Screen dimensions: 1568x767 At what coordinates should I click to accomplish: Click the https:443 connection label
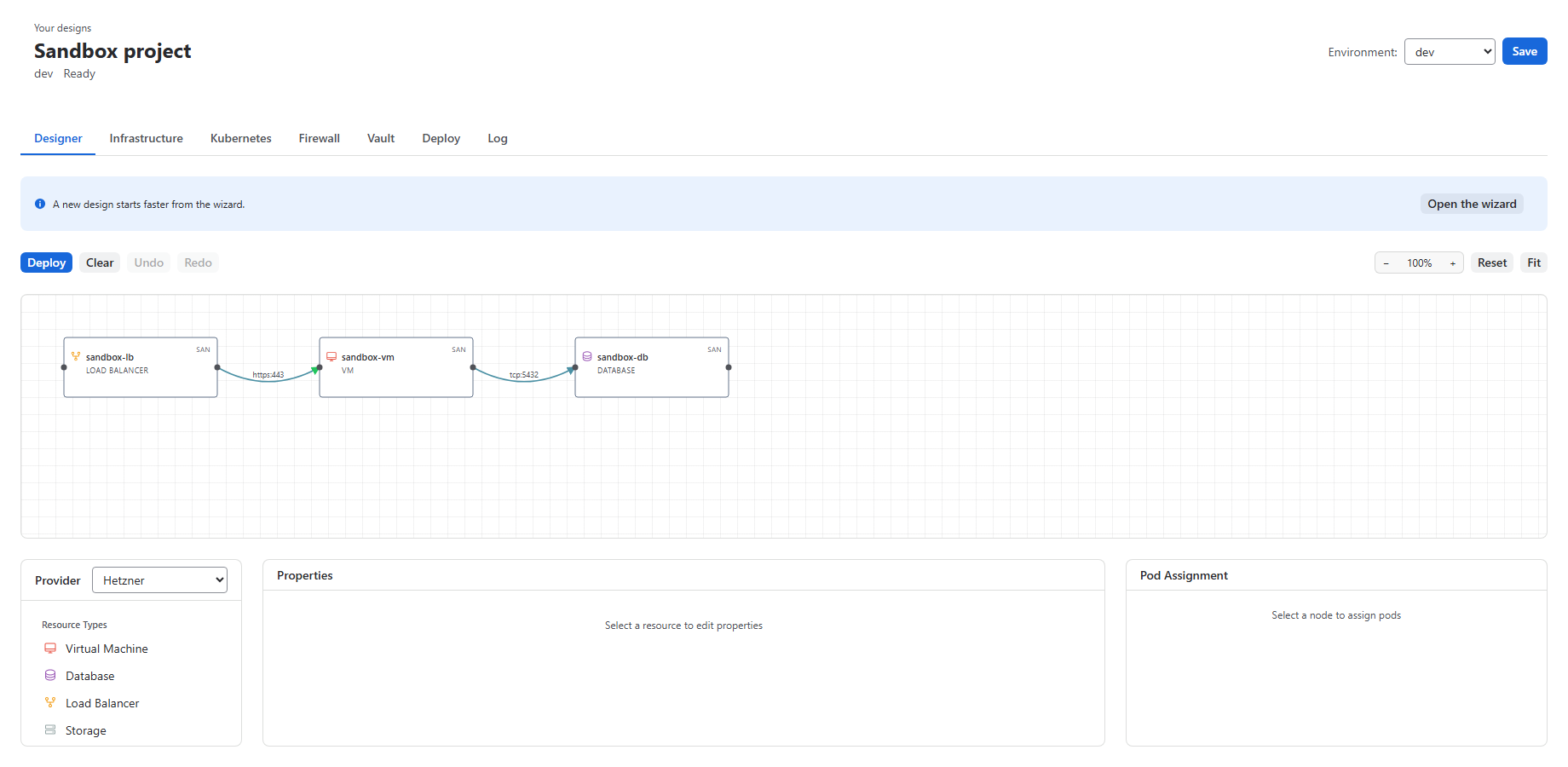tap(268, 375)
